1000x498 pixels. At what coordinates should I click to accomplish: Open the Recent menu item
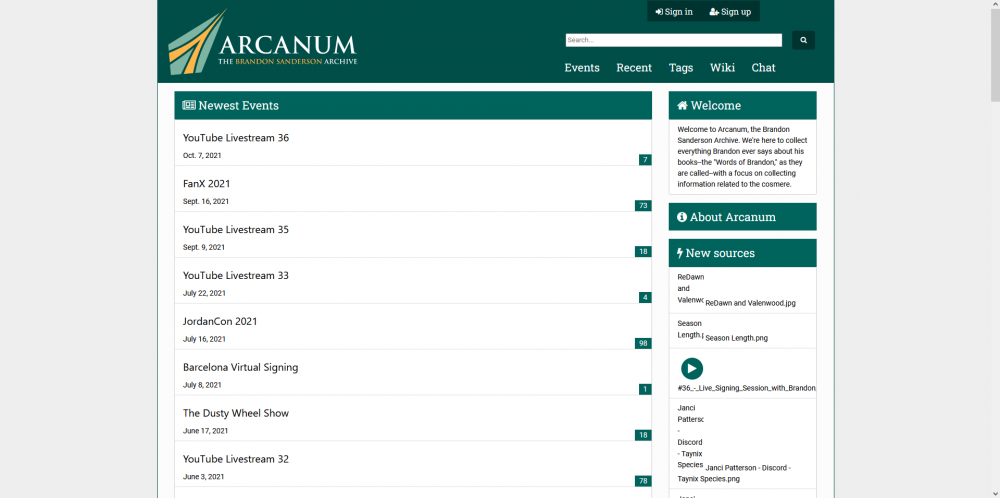(634, 68)
